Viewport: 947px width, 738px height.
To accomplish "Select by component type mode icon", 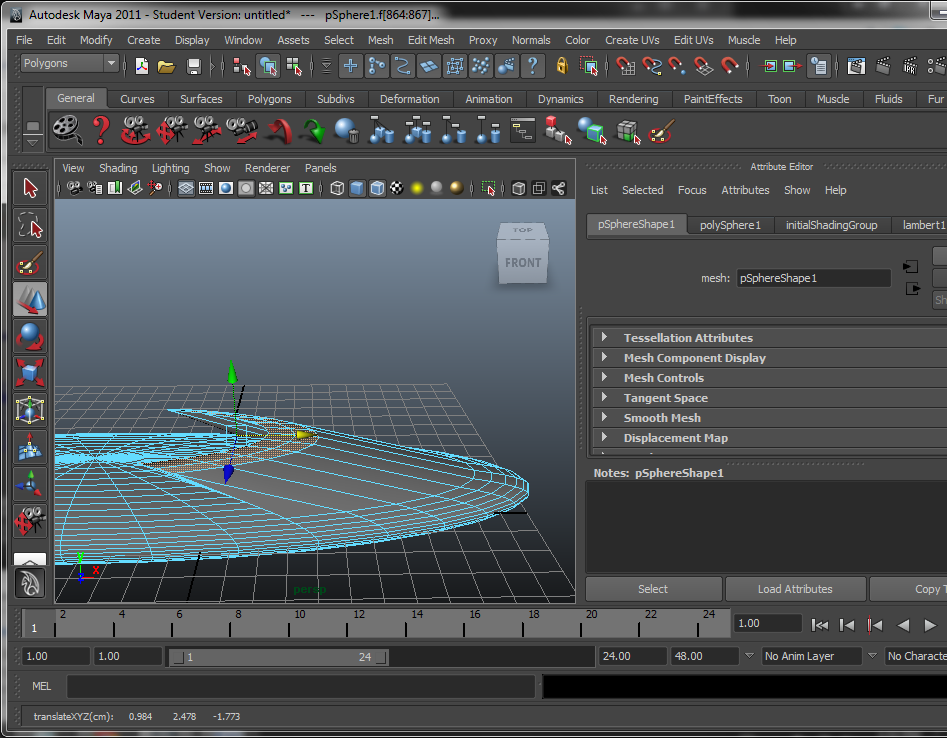I will (x=294, y=66).
